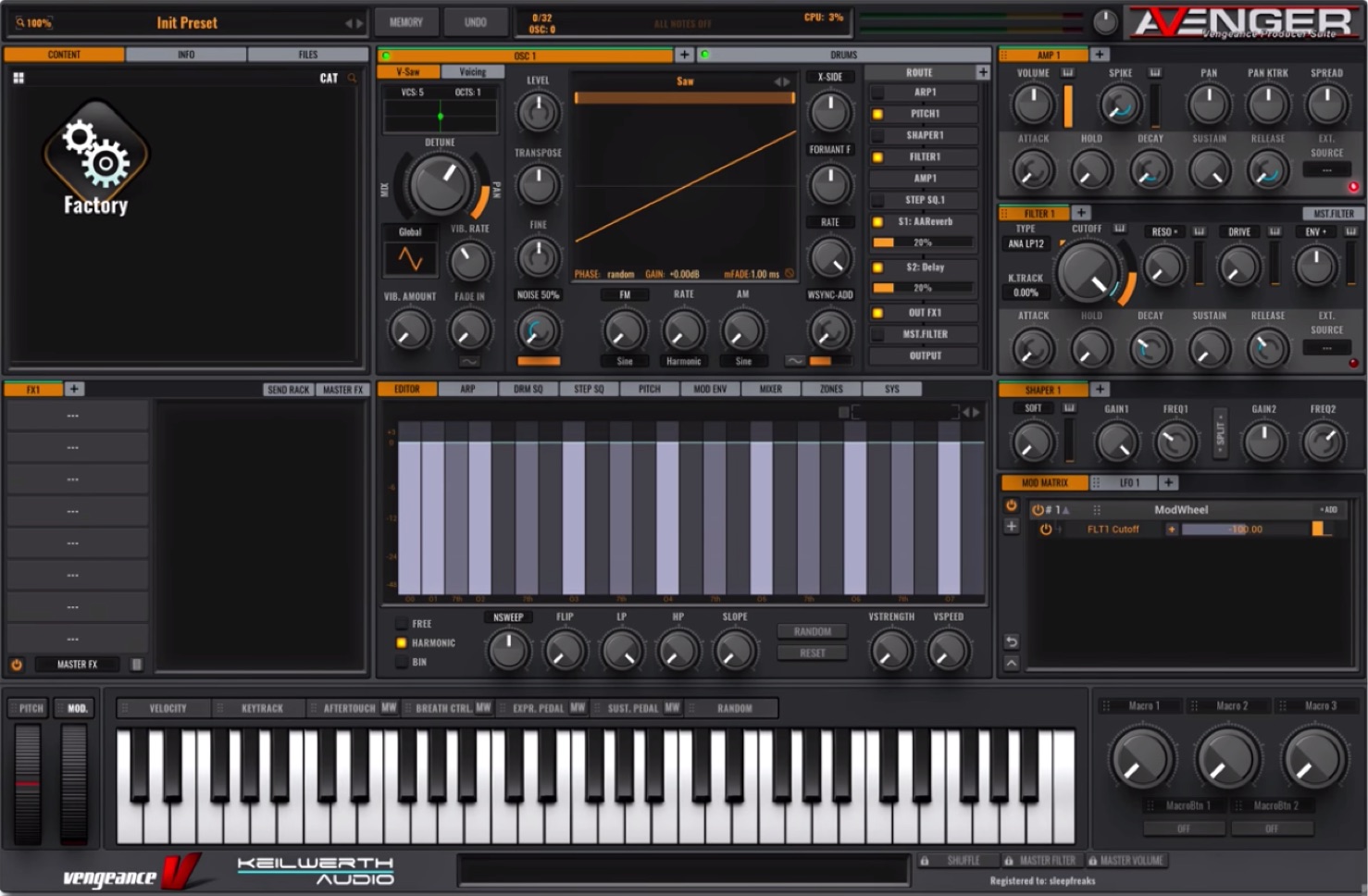This screenshot has height=896, width=1368.
Task: Open the X-SIDE mode selector
Action: [829, 77]
